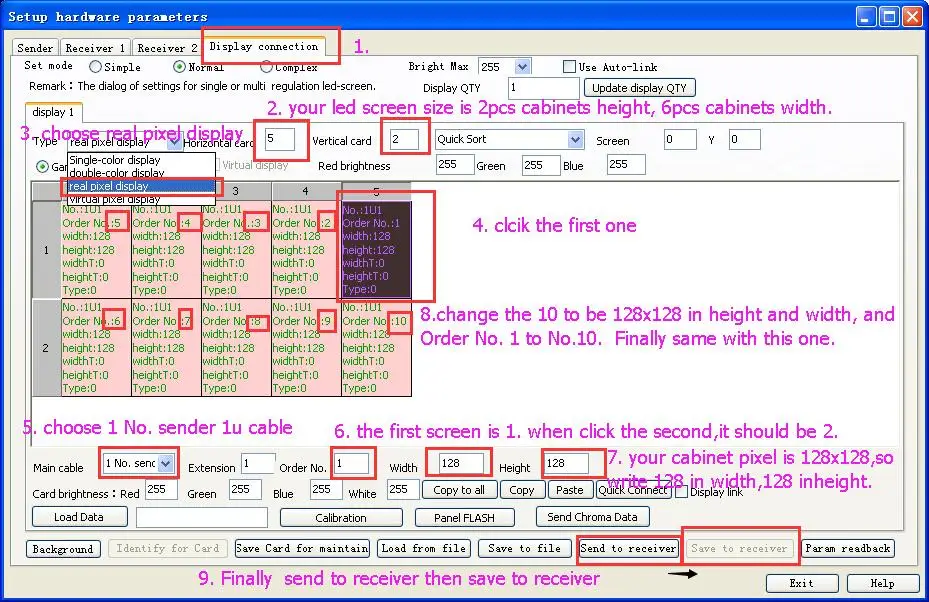The height and width of the screenshot is (602, 929).
Task: Open the Quick Sort dropdown
Action: coord(575,140)
